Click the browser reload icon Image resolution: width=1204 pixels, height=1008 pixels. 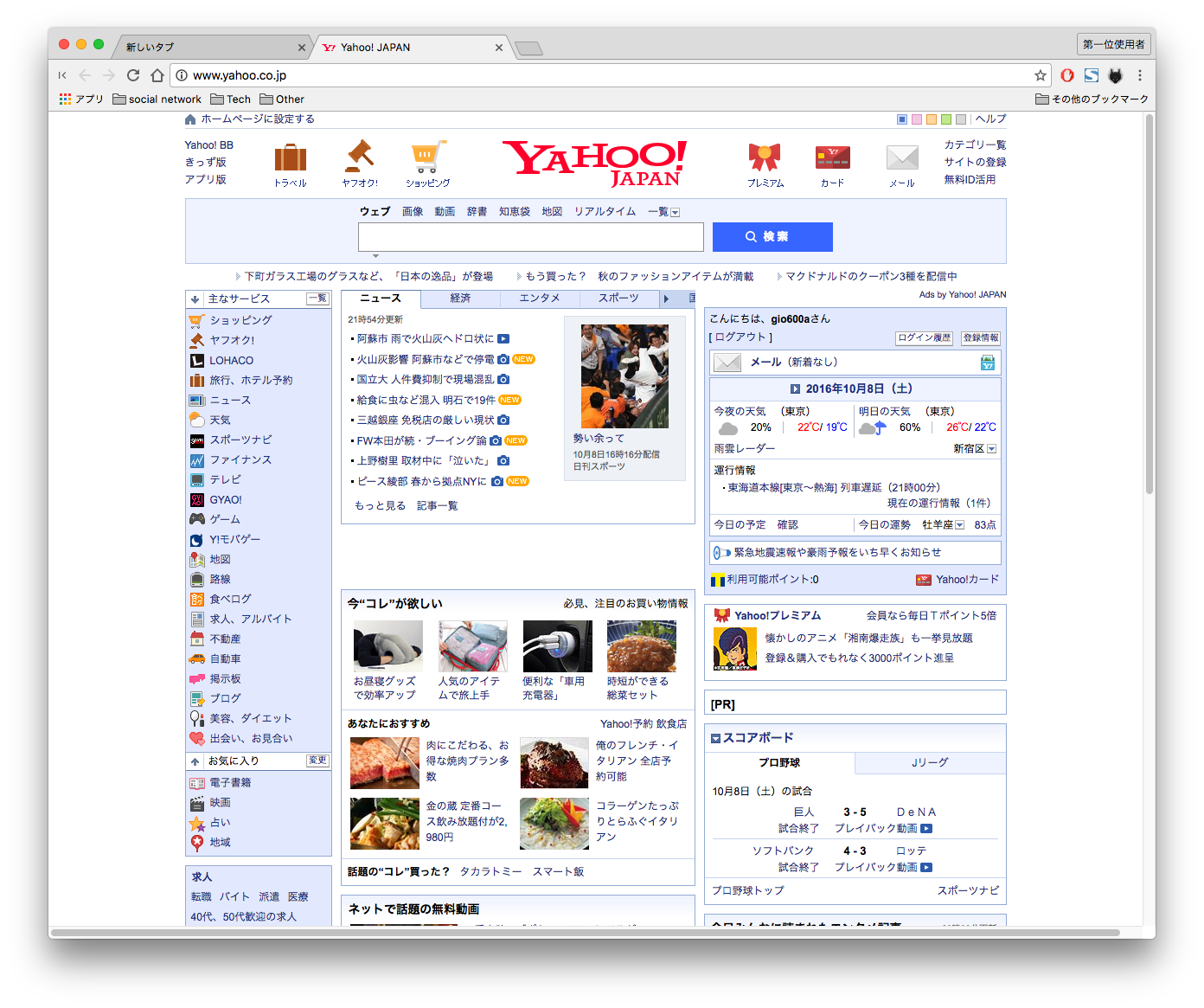click(x=133, y=75)
